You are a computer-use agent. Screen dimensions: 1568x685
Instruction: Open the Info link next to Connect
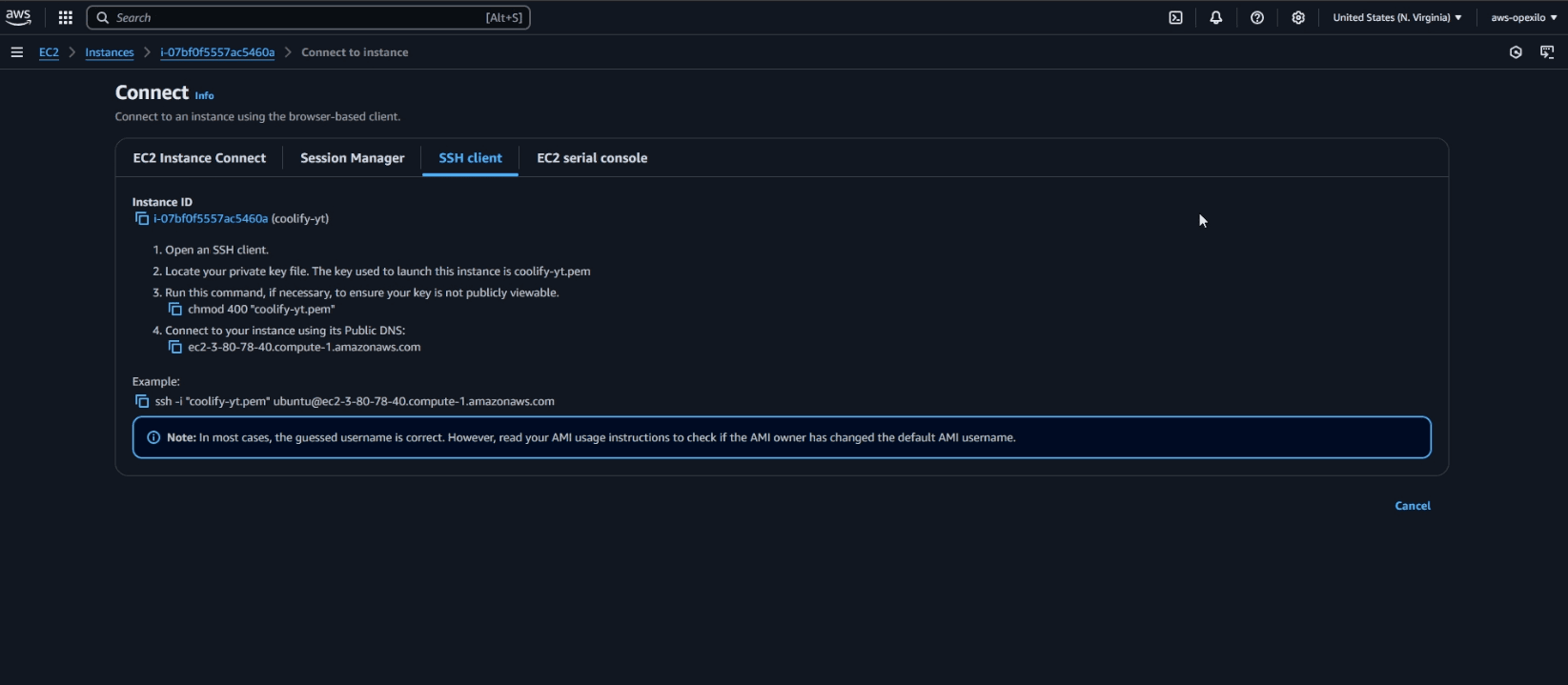pyautogui.click(x=204, y=95)
